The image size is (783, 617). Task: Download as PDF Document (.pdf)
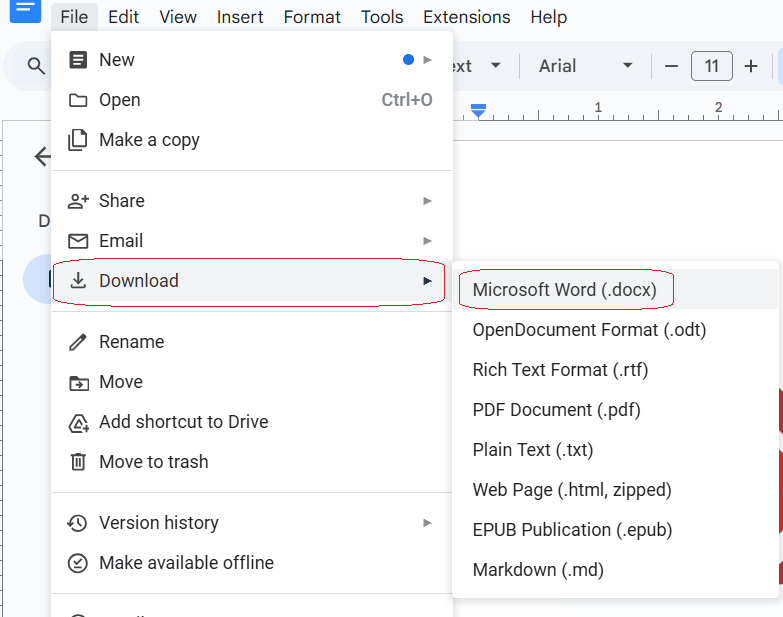556,410
